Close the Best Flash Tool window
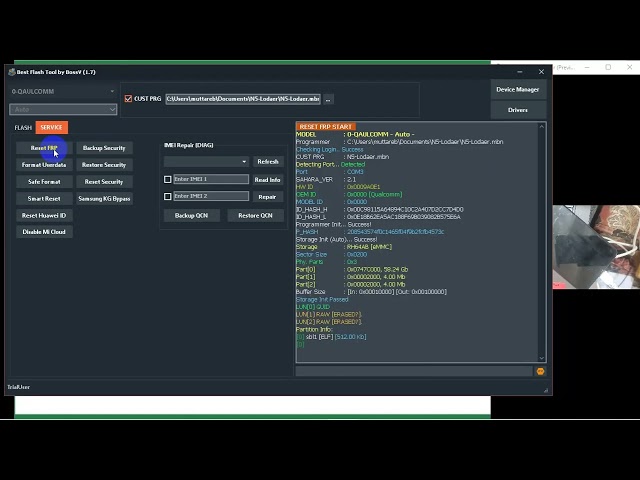 point(541,72)
